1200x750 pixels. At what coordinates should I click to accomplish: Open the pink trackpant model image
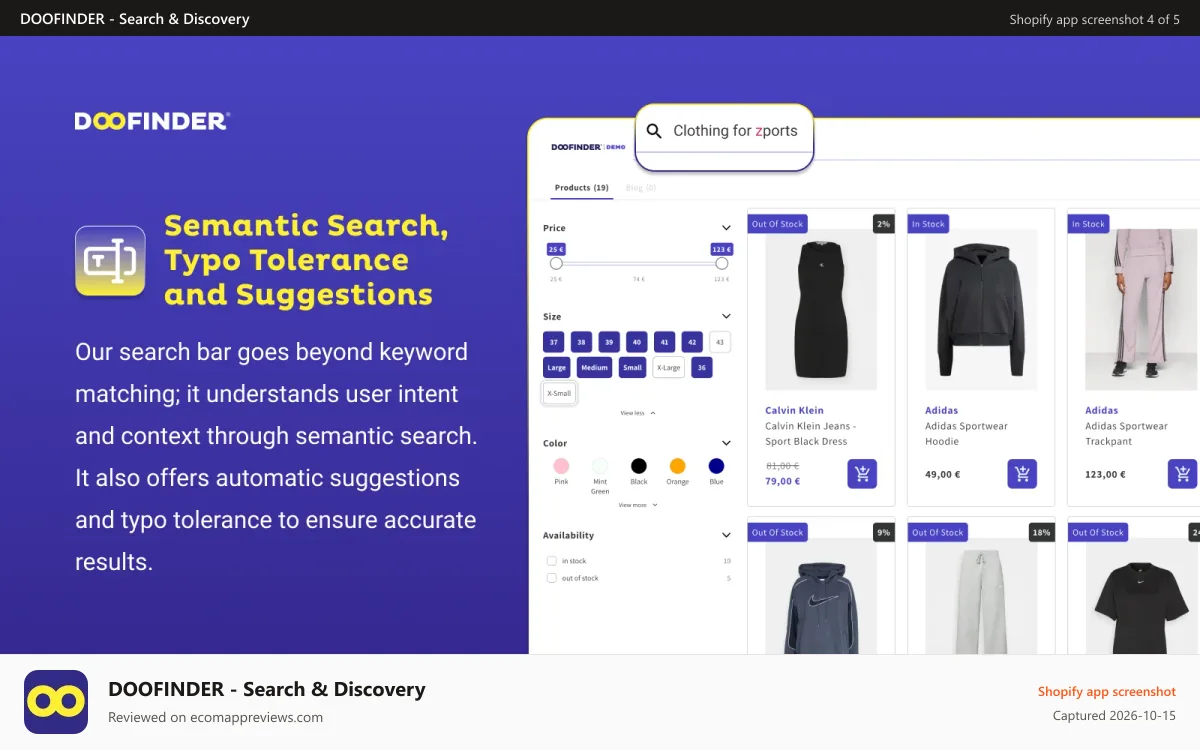[x=1141, y=309]
